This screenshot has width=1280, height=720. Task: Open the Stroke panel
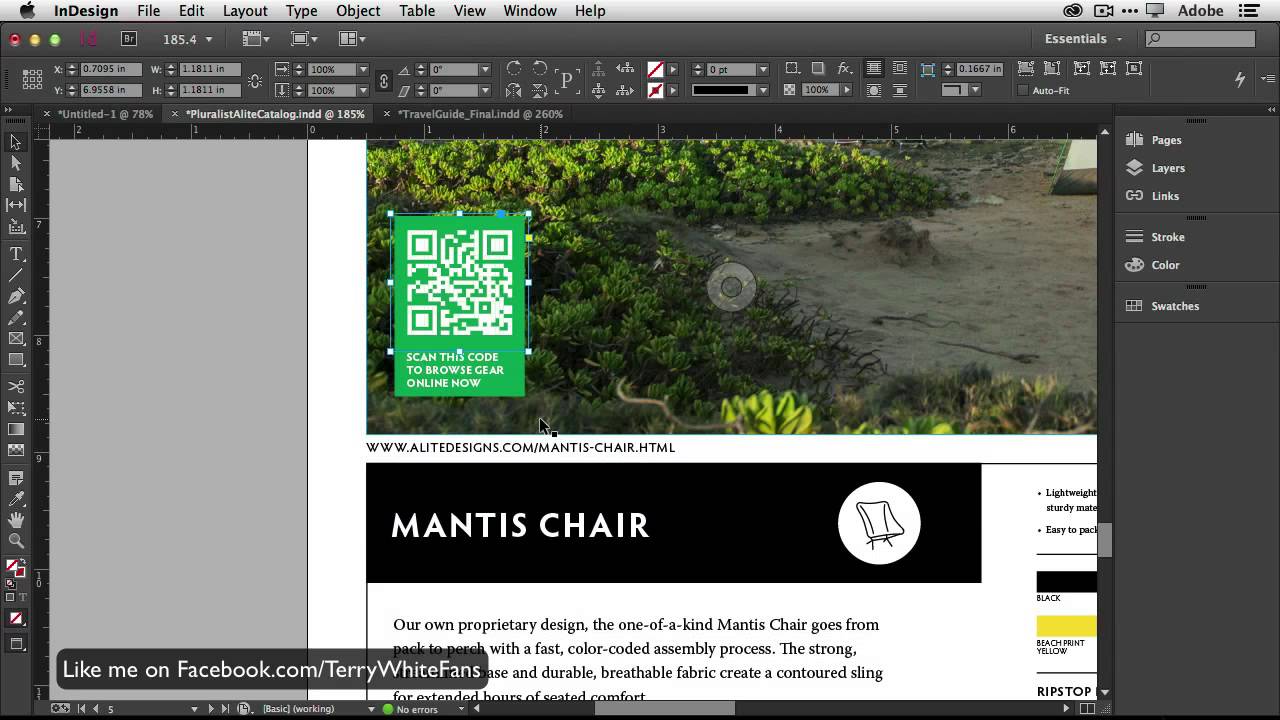pos(1168,237)
